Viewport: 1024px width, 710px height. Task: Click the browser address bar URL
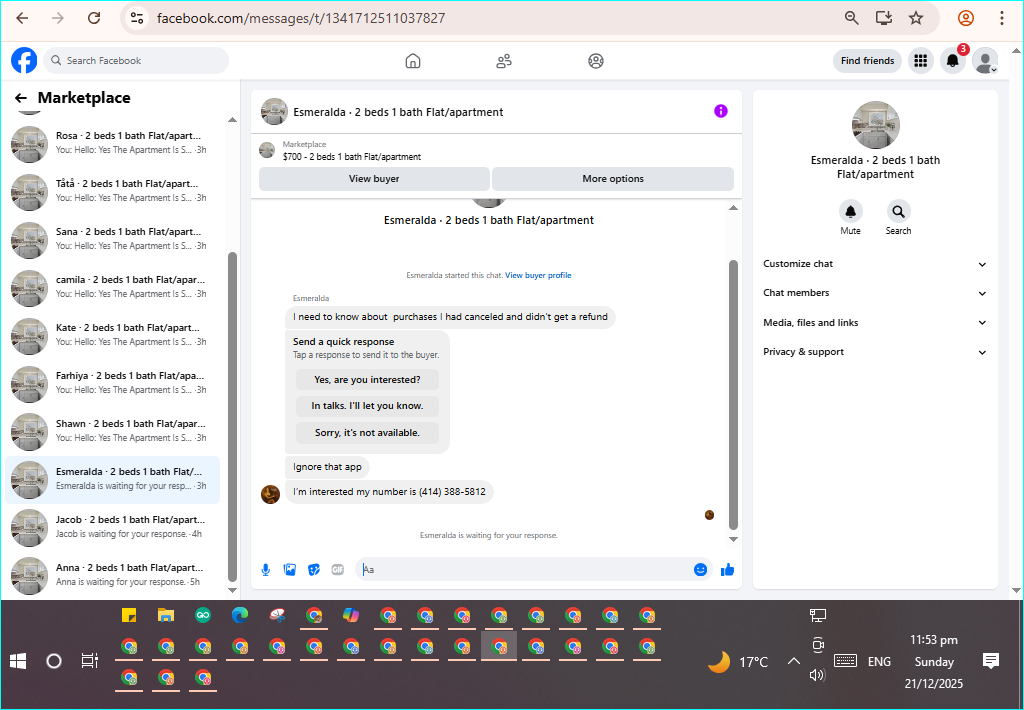[301, 18]
